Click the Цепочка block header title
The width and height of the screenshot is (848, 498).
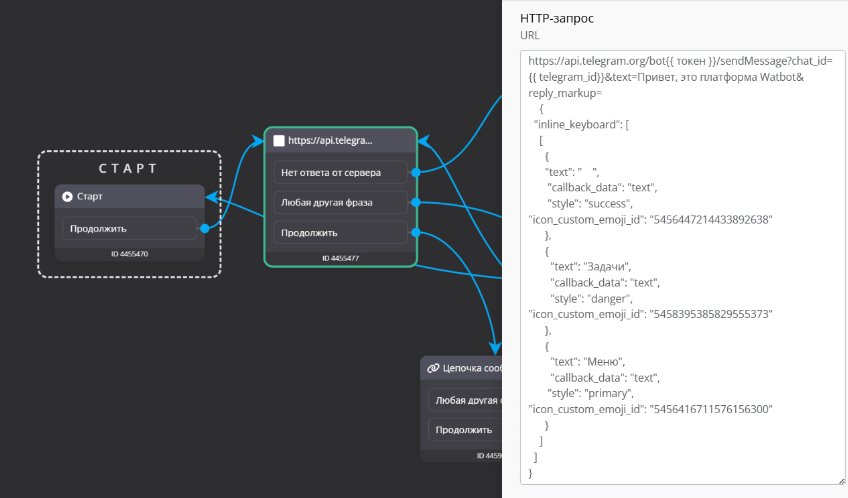(x=470, y=368)
